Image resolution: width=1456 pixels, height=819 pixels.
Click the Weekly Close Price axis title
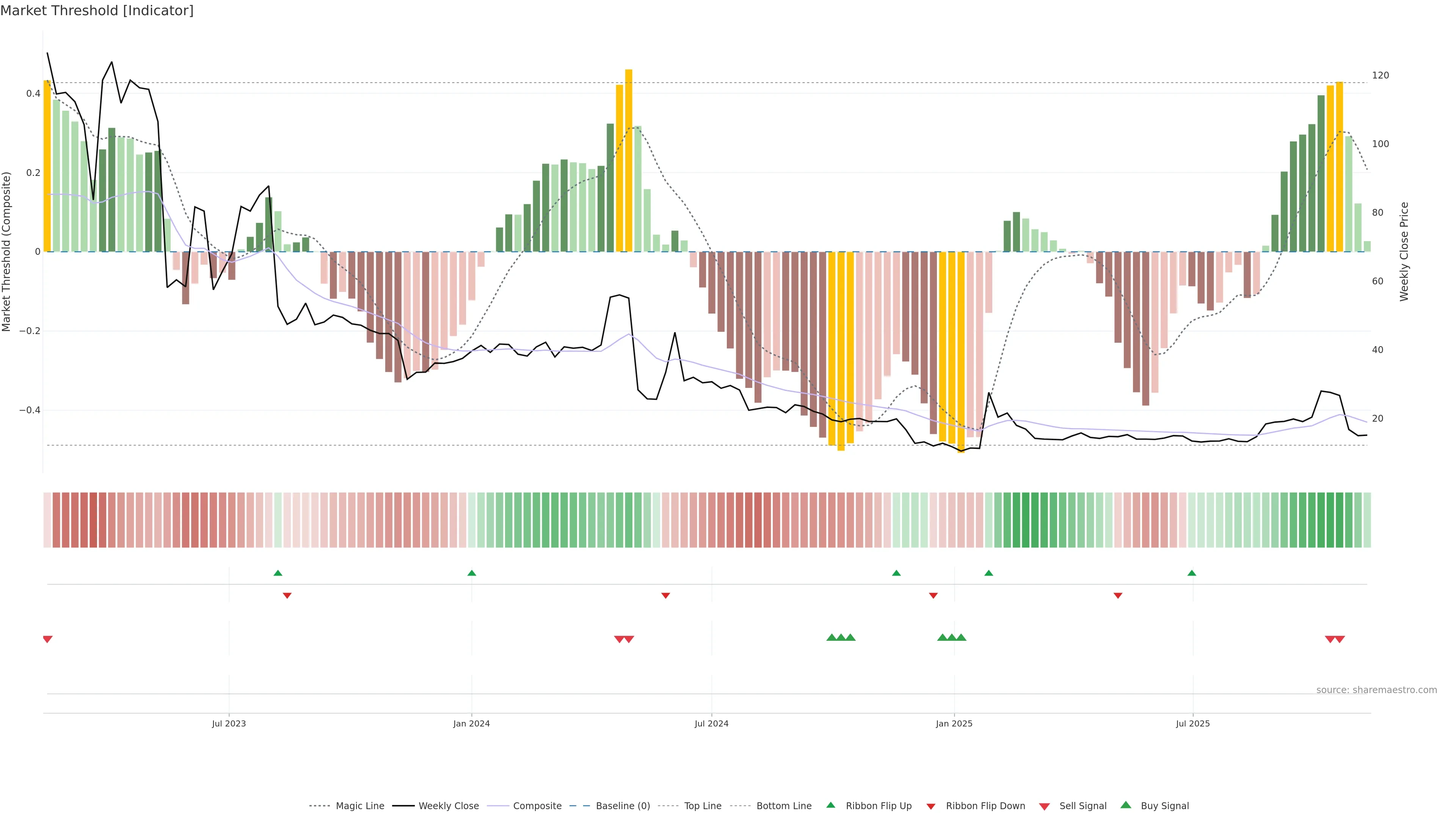pos(1404,251)
